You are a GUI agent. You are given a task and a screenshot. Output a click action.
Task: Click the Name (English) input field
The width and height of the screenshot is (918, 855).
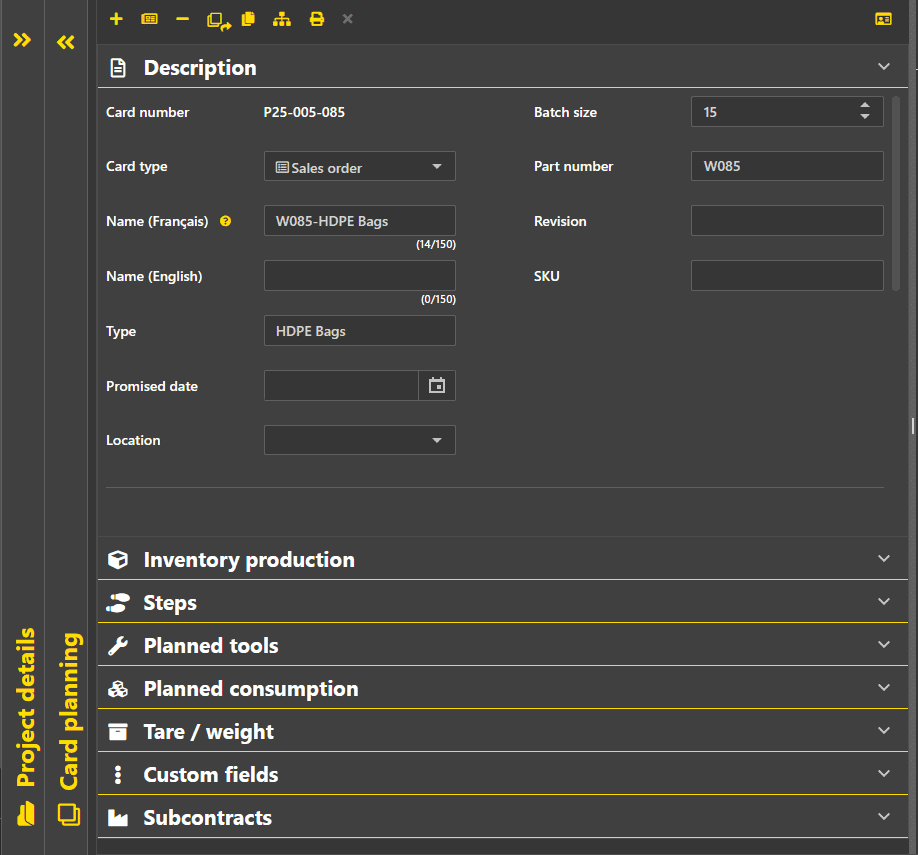pyautogui.click(x=359, y=276)
